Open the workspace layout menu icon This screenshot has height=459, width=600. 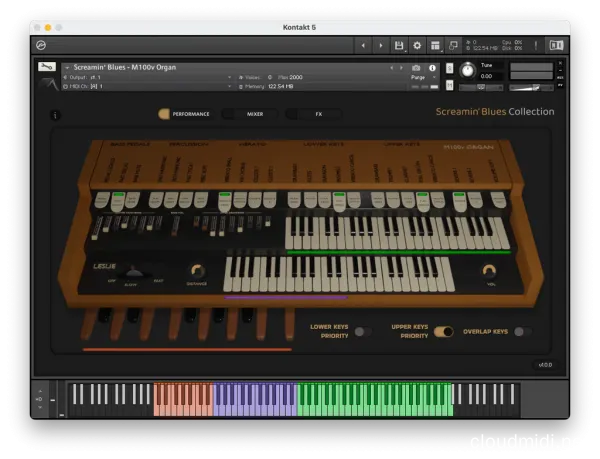435,46
